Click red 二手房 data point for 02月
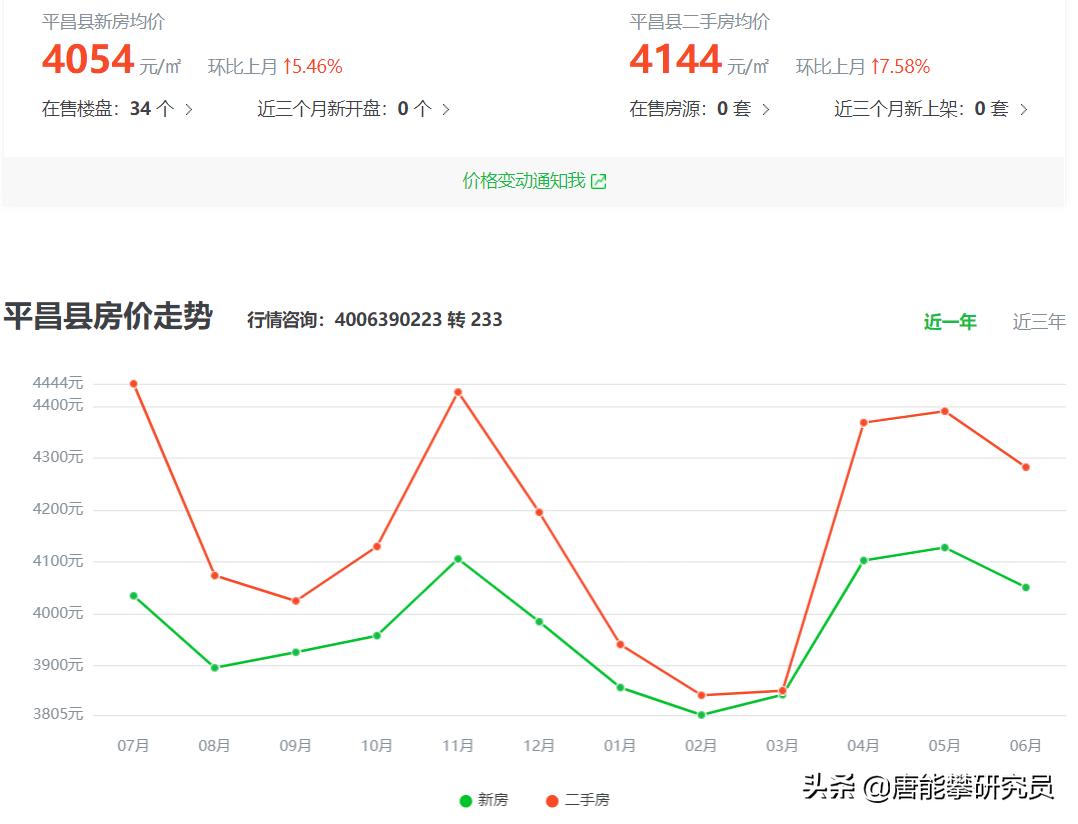 coord(701,695)
